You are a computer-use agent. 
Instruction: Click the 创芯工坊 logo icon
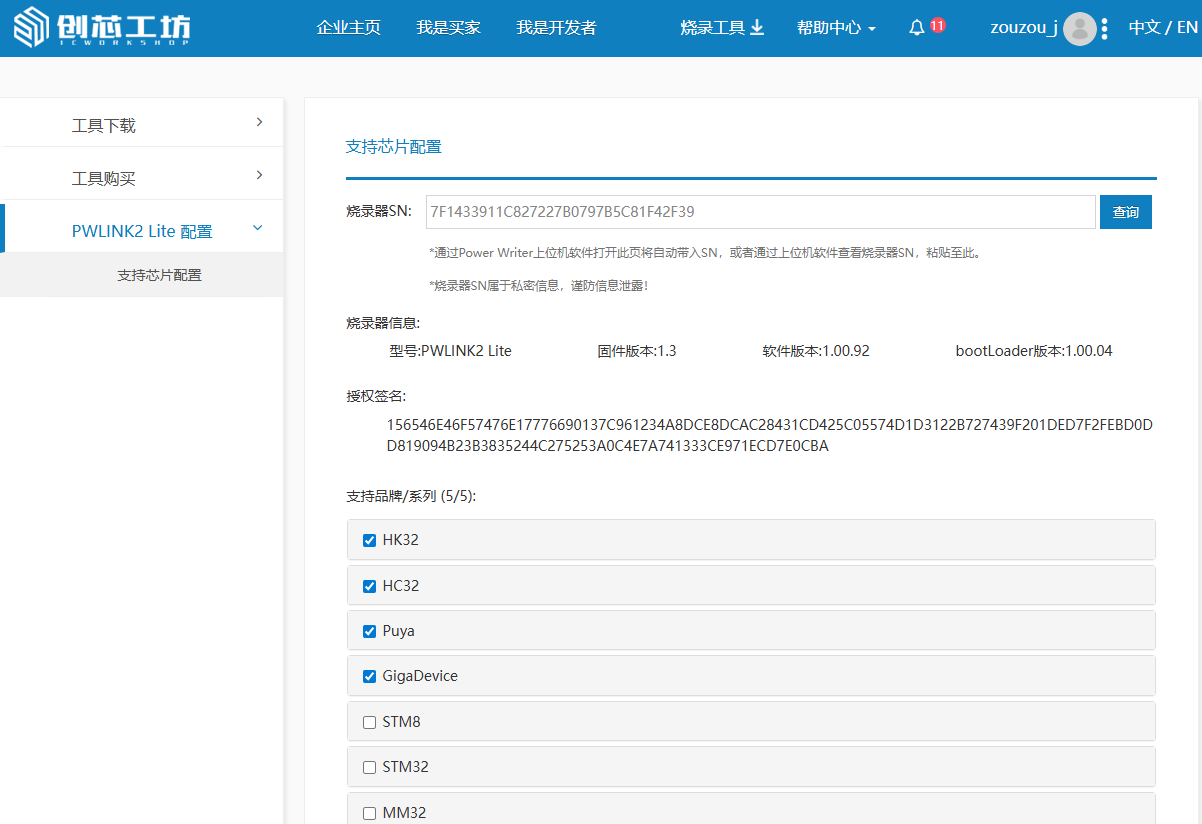click(31, 29)
